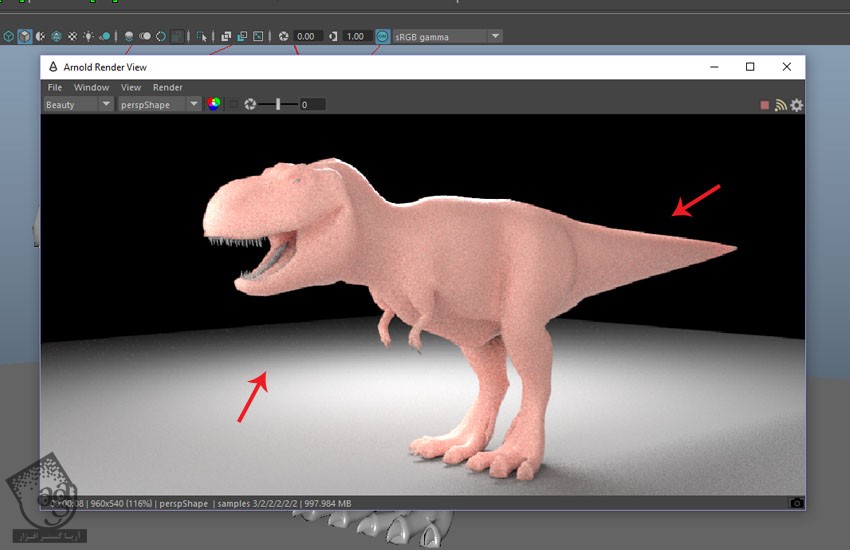Viewport: 850px width, 550px height.
Task: Enable wireframe on shaded icon
Action: point(56,36)
